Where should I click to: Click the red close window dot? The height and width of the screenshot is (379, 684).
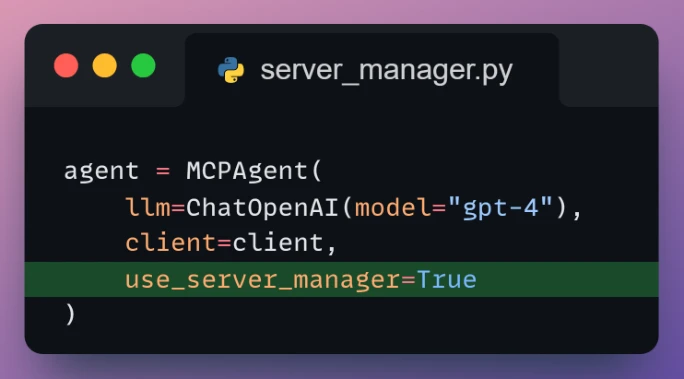pos(66,65)
